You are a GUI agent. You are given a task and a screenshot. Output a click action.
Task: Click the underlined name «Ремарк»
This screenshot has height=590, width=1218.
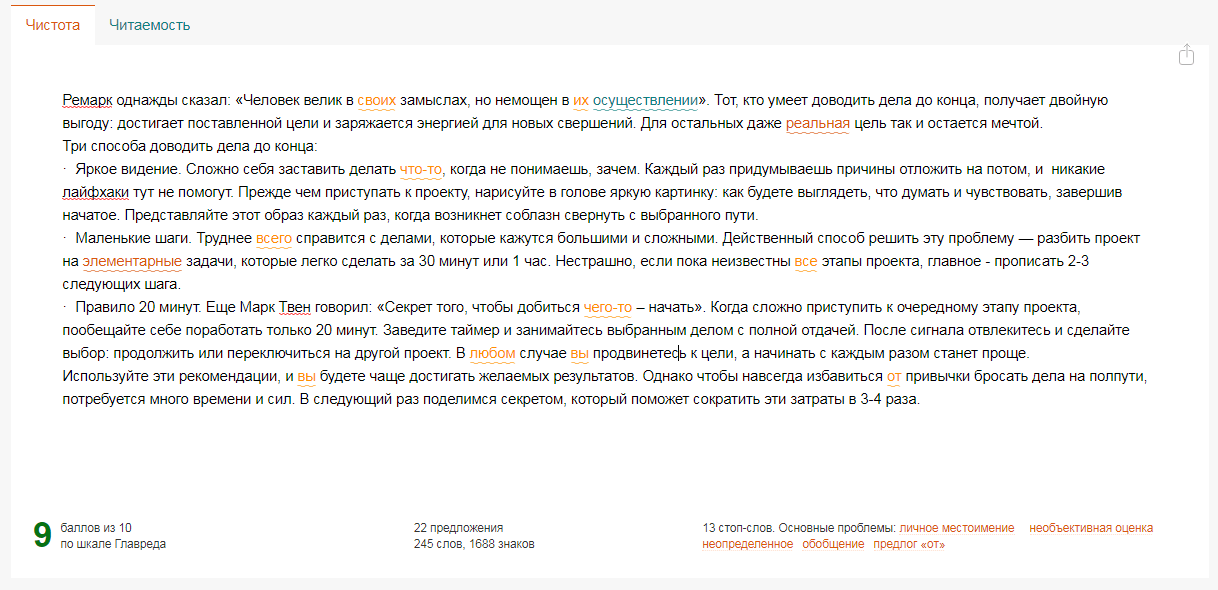coord(87,100)
